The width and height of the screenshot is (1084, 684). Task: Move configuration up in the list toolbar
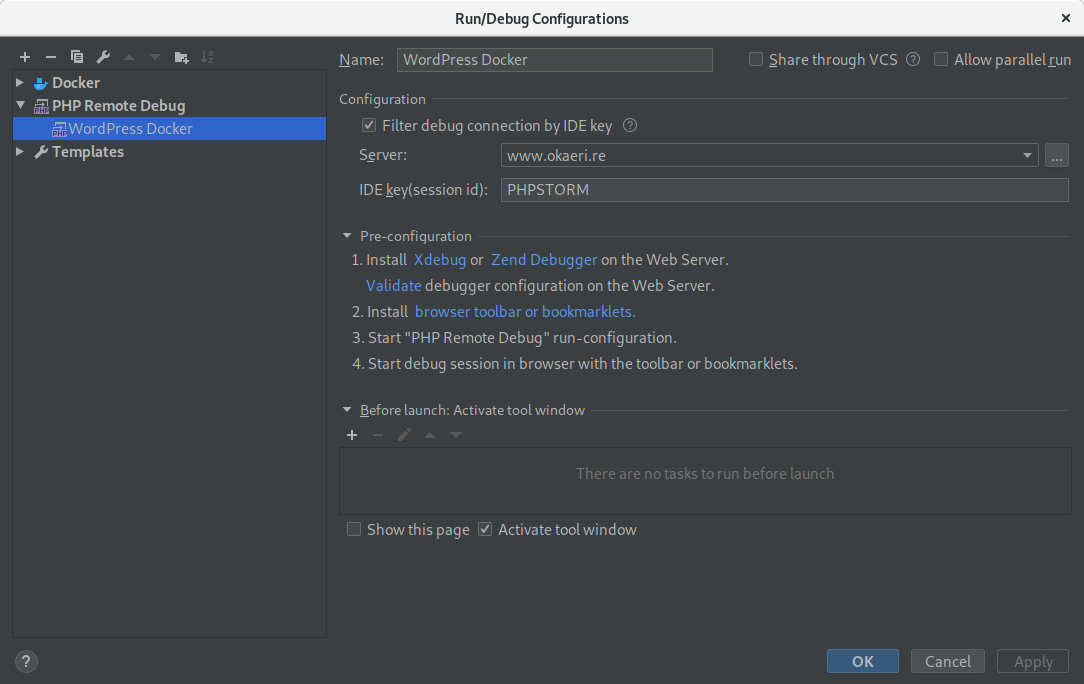point(129,57)
